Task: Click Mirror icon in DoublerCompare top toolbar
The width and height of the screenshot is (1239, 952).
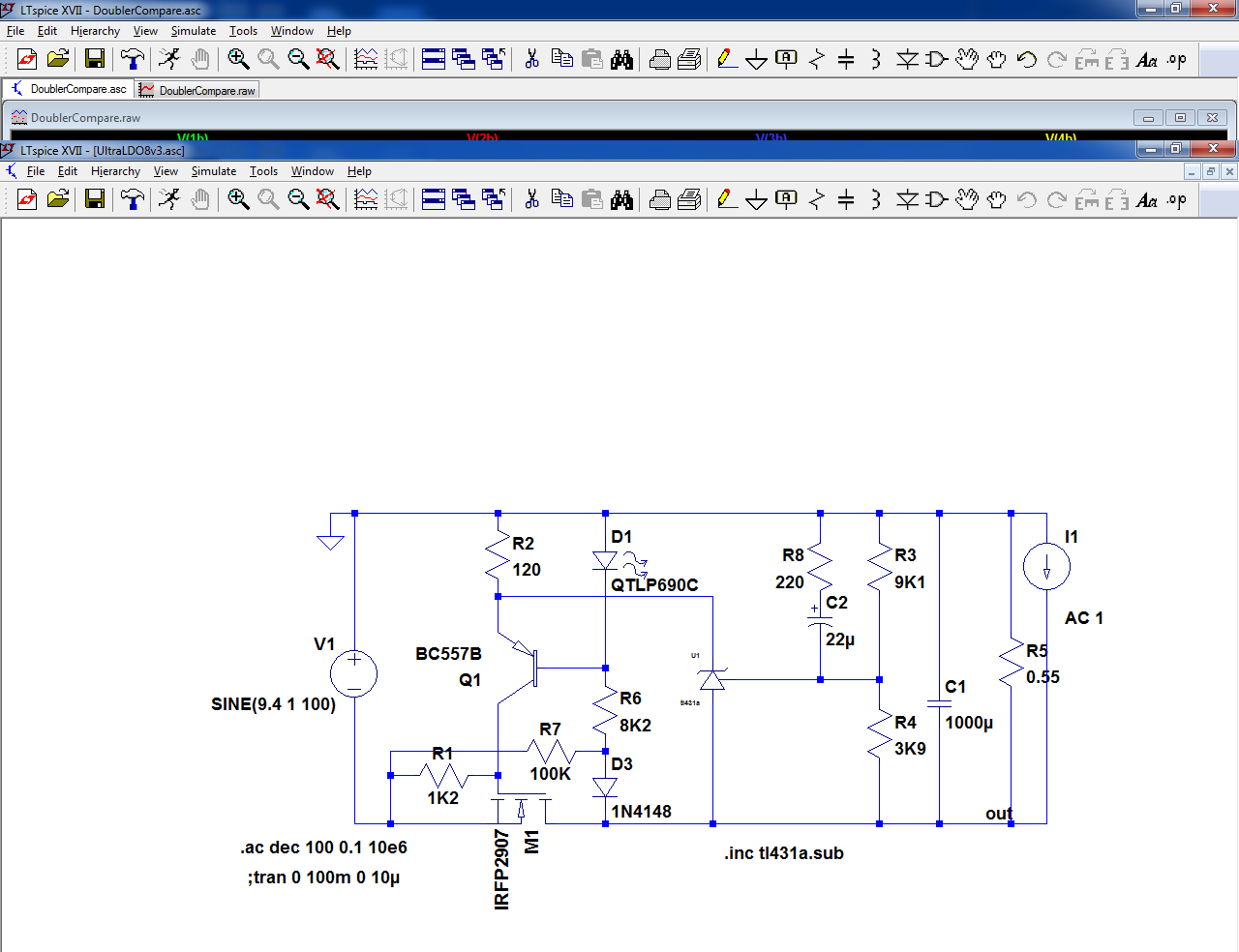Action: click(1117, 59)
